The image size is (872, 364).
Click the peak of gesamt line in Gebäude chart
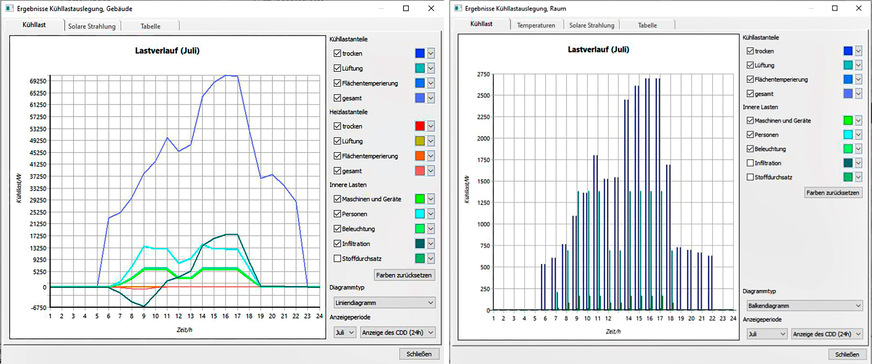point(226,75)
